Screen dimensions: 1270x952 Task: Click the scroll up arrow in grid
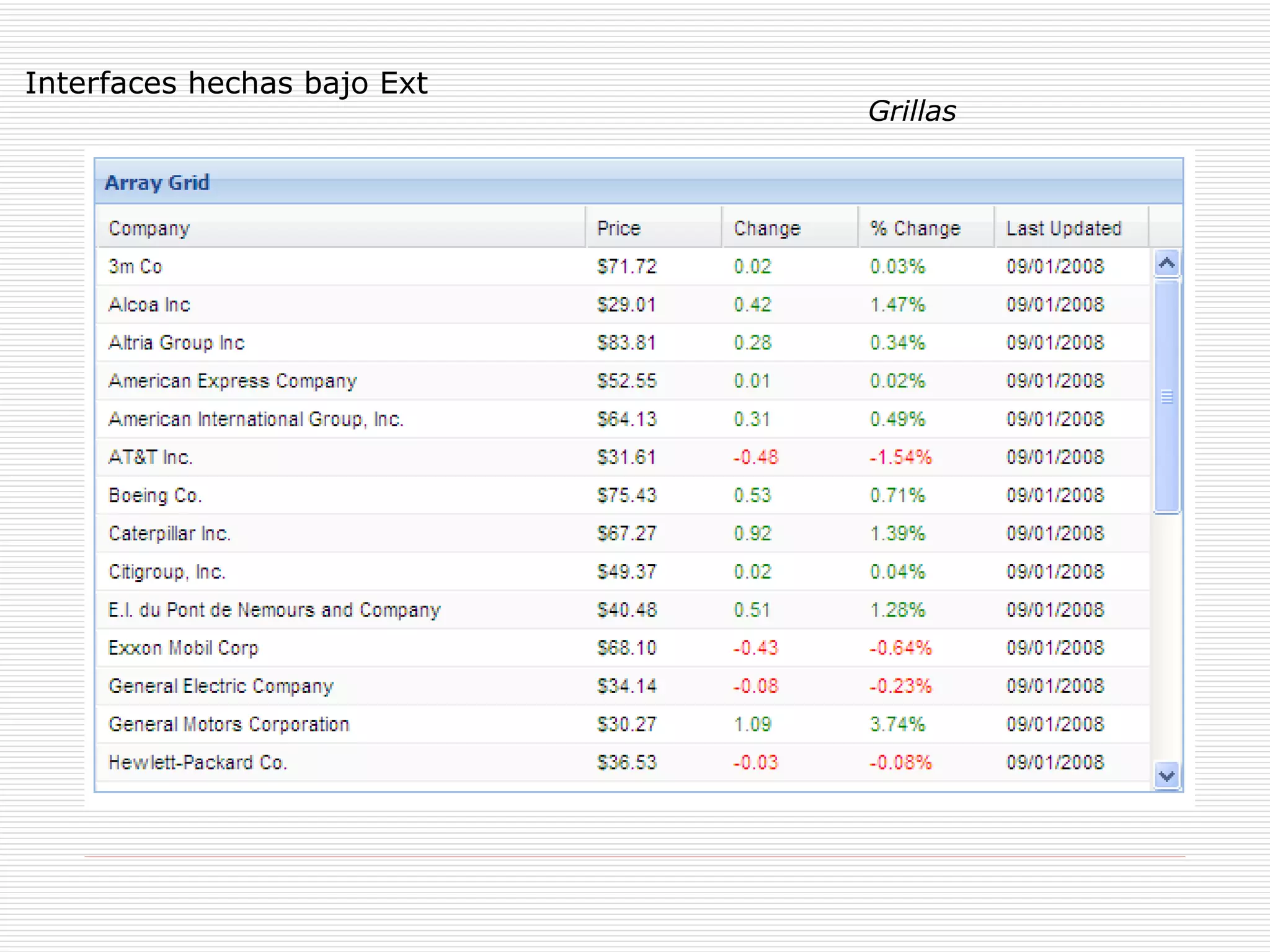pyautogui.click(x=1166, y=263)
